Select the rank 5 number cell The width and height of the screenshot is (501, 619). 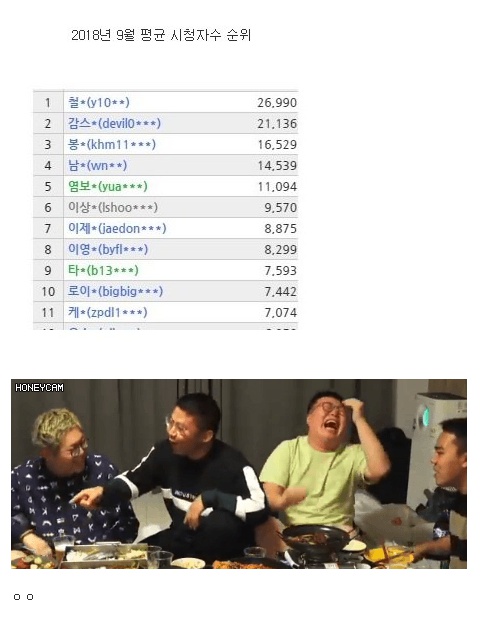click(48, 186)
